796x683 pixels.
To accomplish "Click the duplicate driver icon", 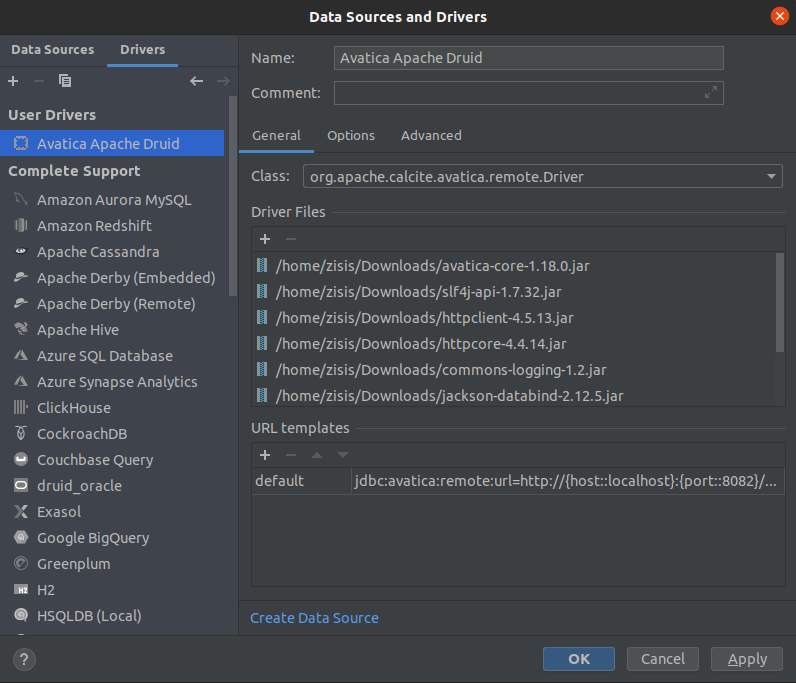I will point(65,81).
